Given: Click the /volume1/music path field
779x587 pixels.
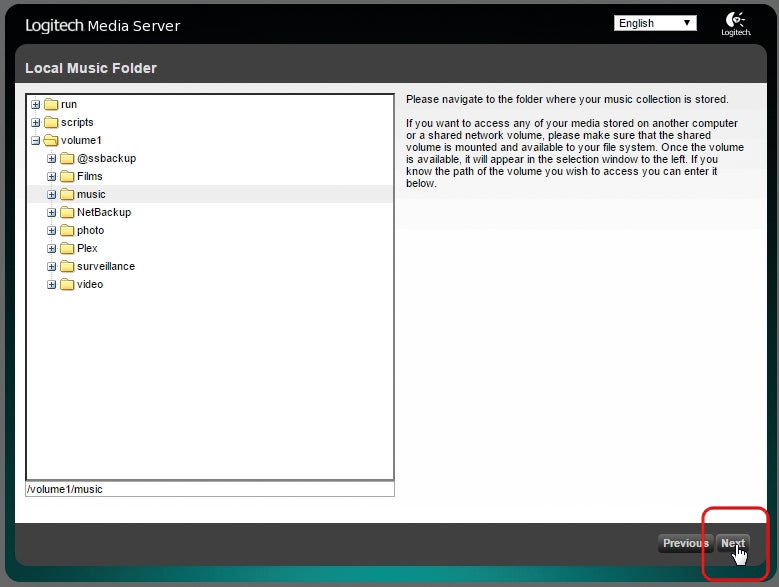Looking at the screenshot, I should [210, 489].
